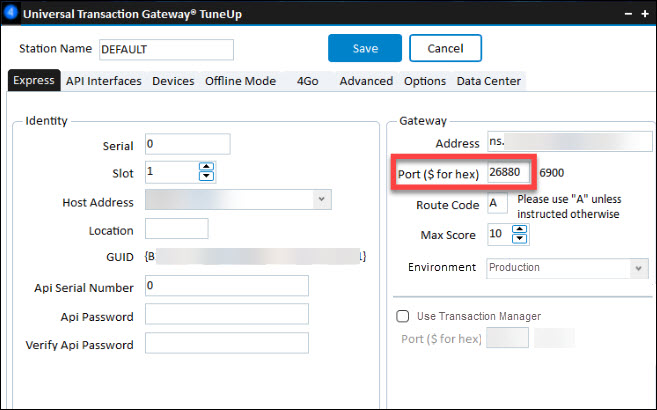The image size is (657, 410).
Task: Increase Max Score with up arrow
Action: tap(519, 229)
